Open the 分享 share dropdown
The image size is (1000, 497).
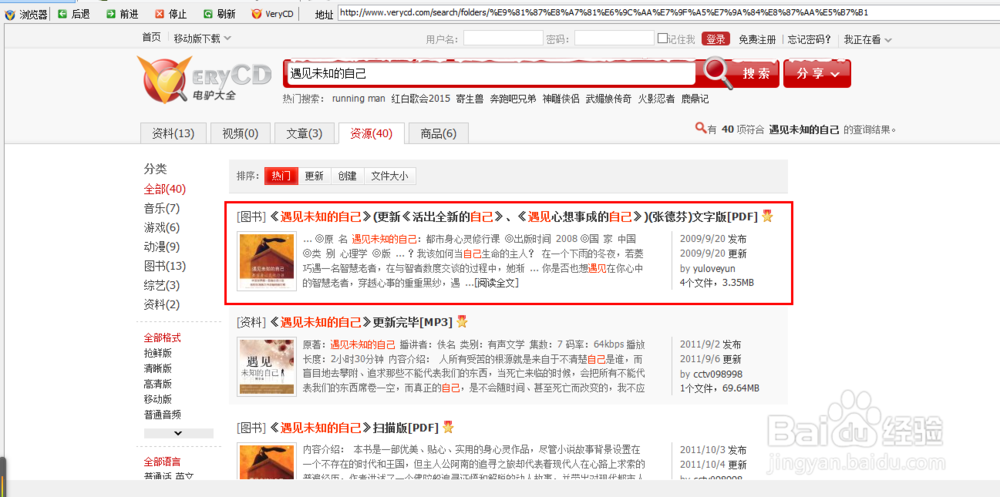pyautogui.click(x=817, y=74)
